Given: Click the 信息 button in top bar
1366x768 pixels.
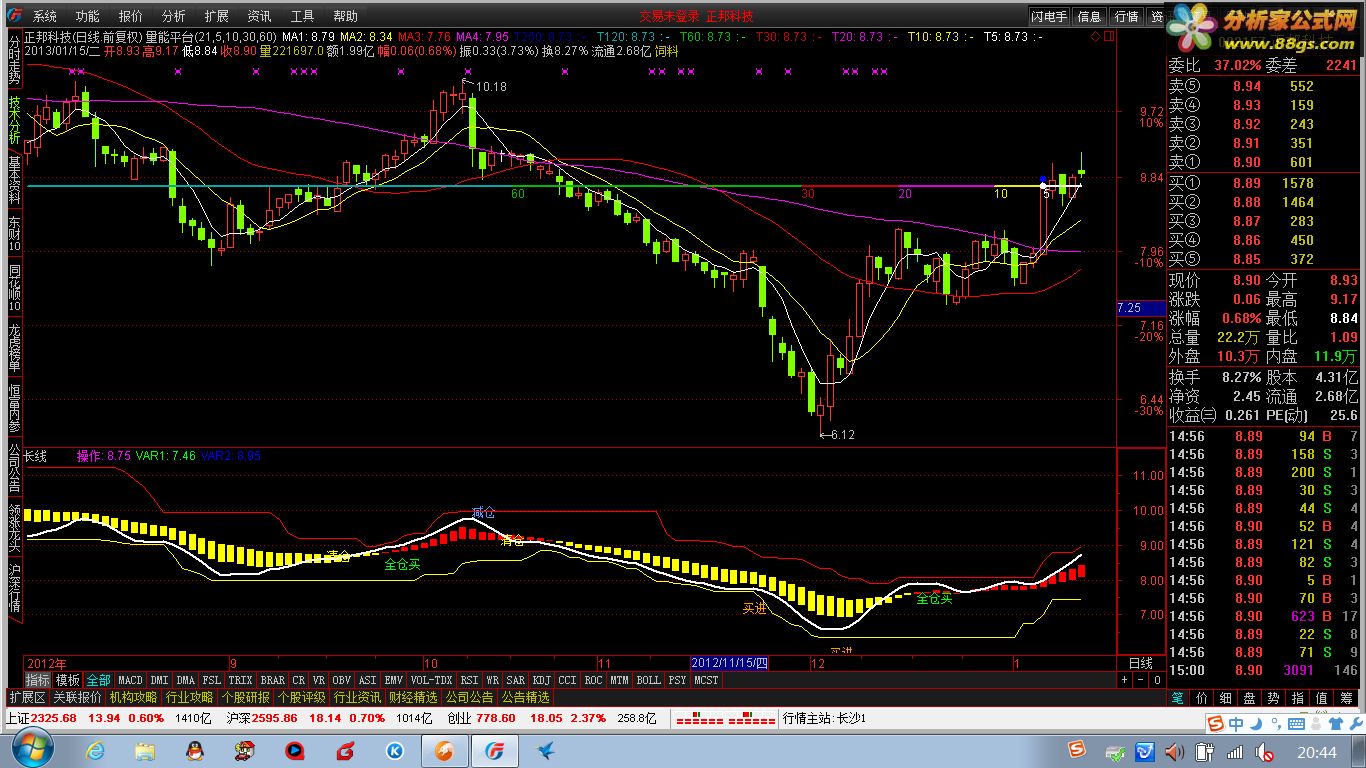Looking at the screenshot, I should coord(1090,16).
